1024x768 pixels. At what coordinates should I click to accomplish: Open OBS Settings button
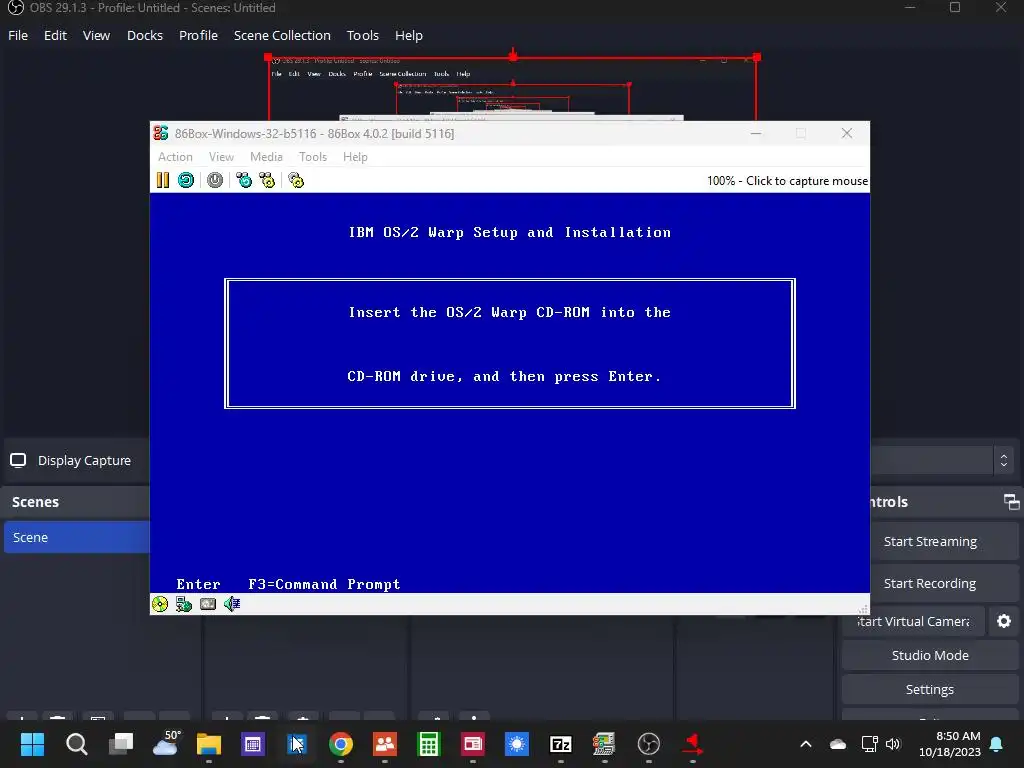[x=930, y=689]
